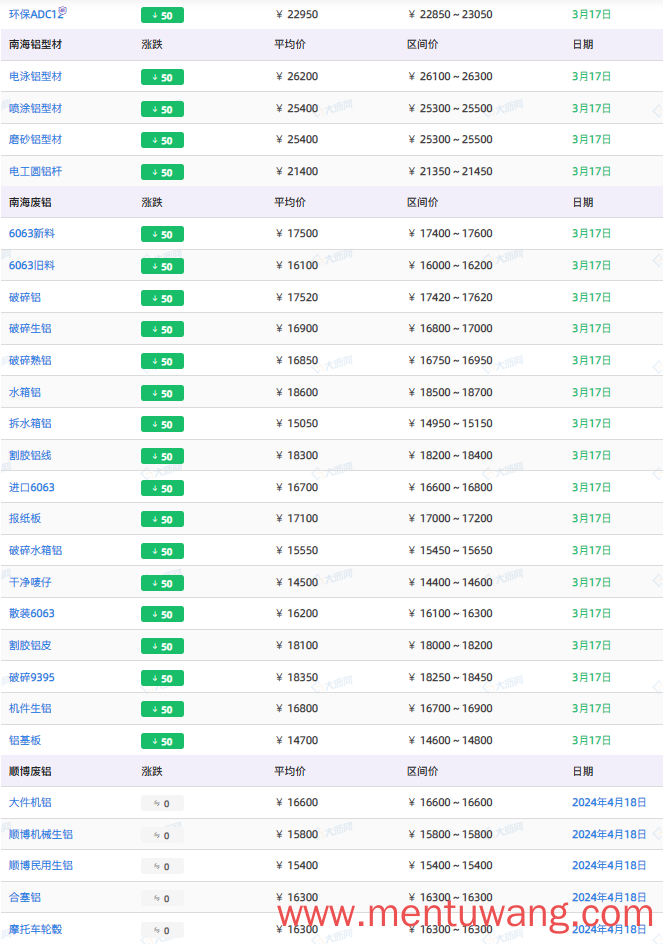Open the 干净唛仔 link
This screenshot has width=663, height=944.
[30, 583]
